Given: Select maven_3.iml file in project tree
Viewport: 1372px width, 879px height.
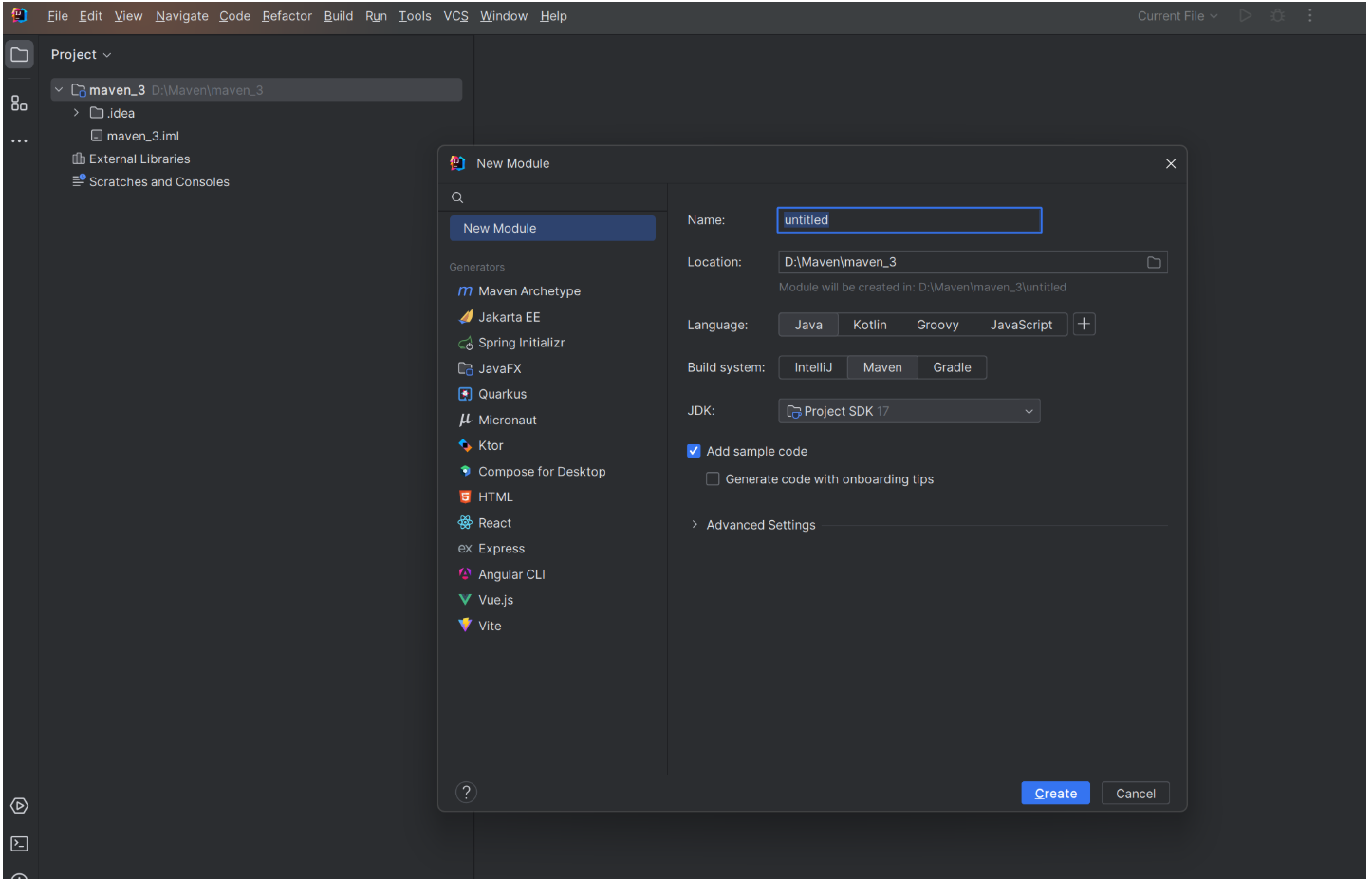Looking at the screenshot, I should pyautogui.click(x=135, y=136).
